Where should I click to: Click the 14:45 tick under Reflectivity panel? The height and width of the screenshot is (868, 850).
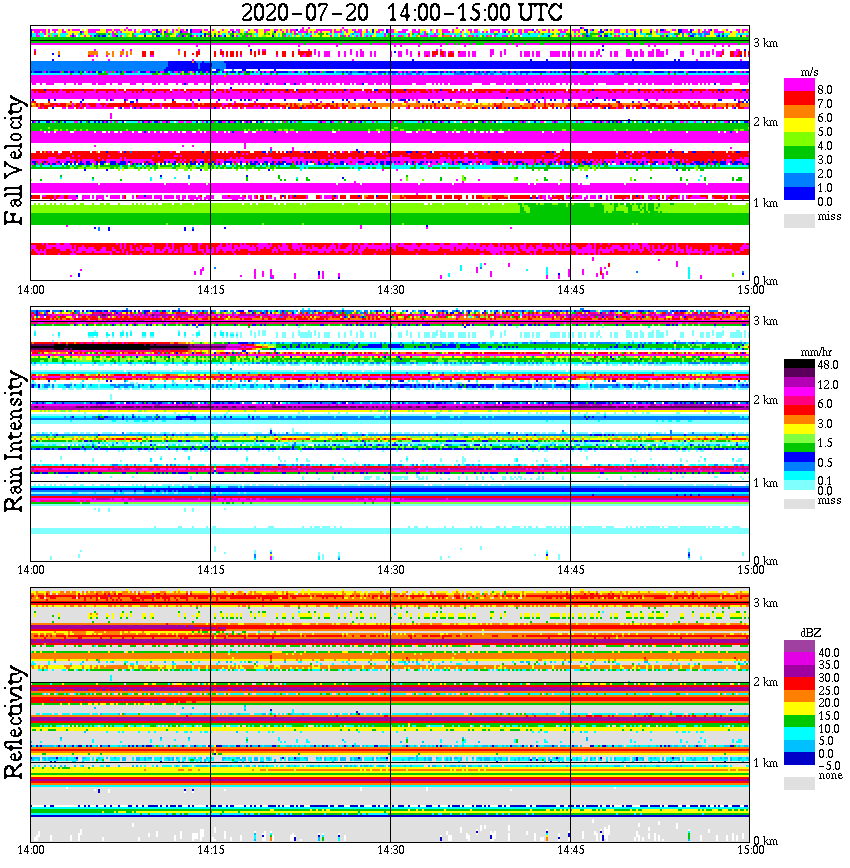click(570, 850)
